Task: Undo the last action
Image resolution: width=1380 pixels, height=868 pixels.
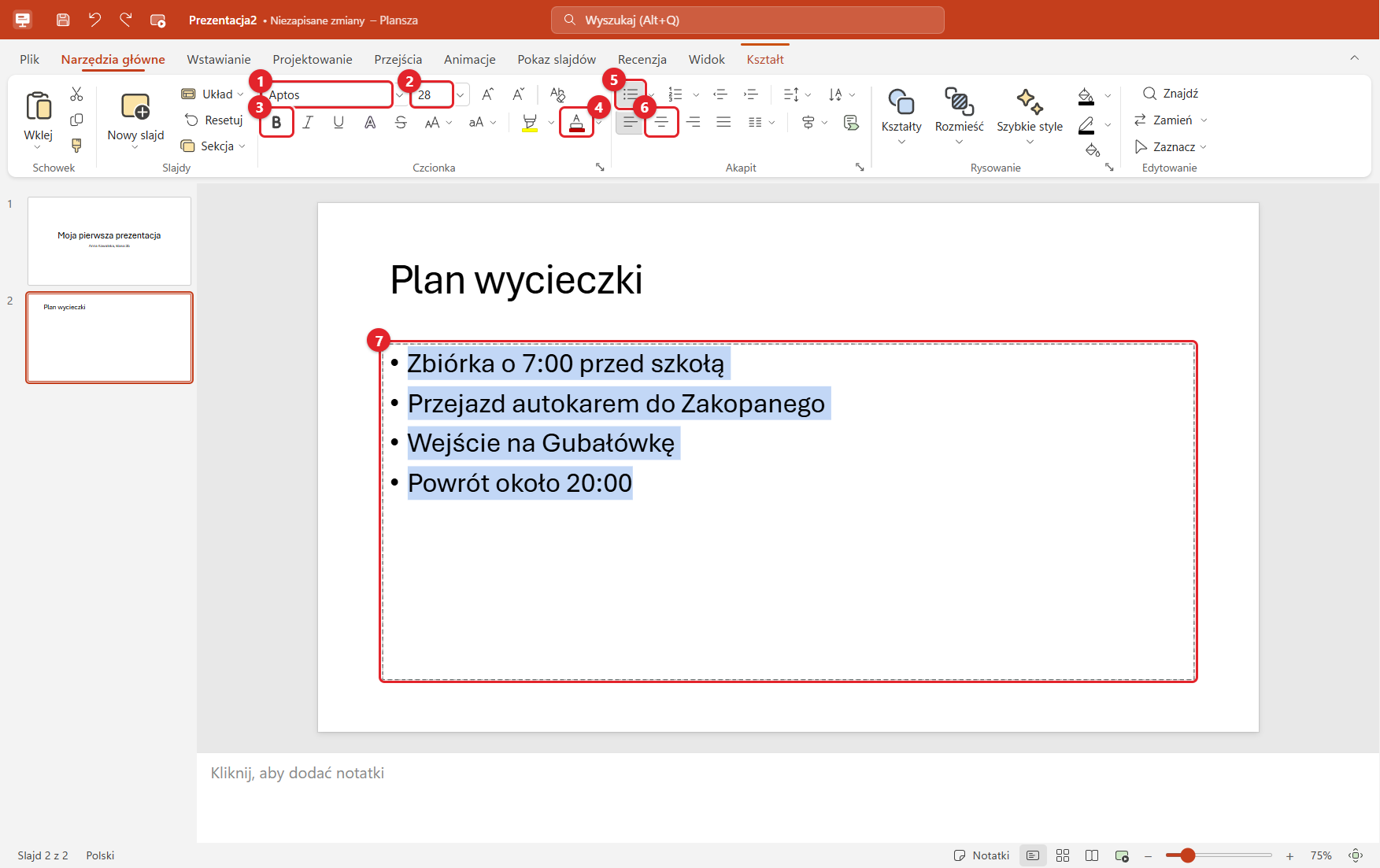Action: [x=94, y=20]
